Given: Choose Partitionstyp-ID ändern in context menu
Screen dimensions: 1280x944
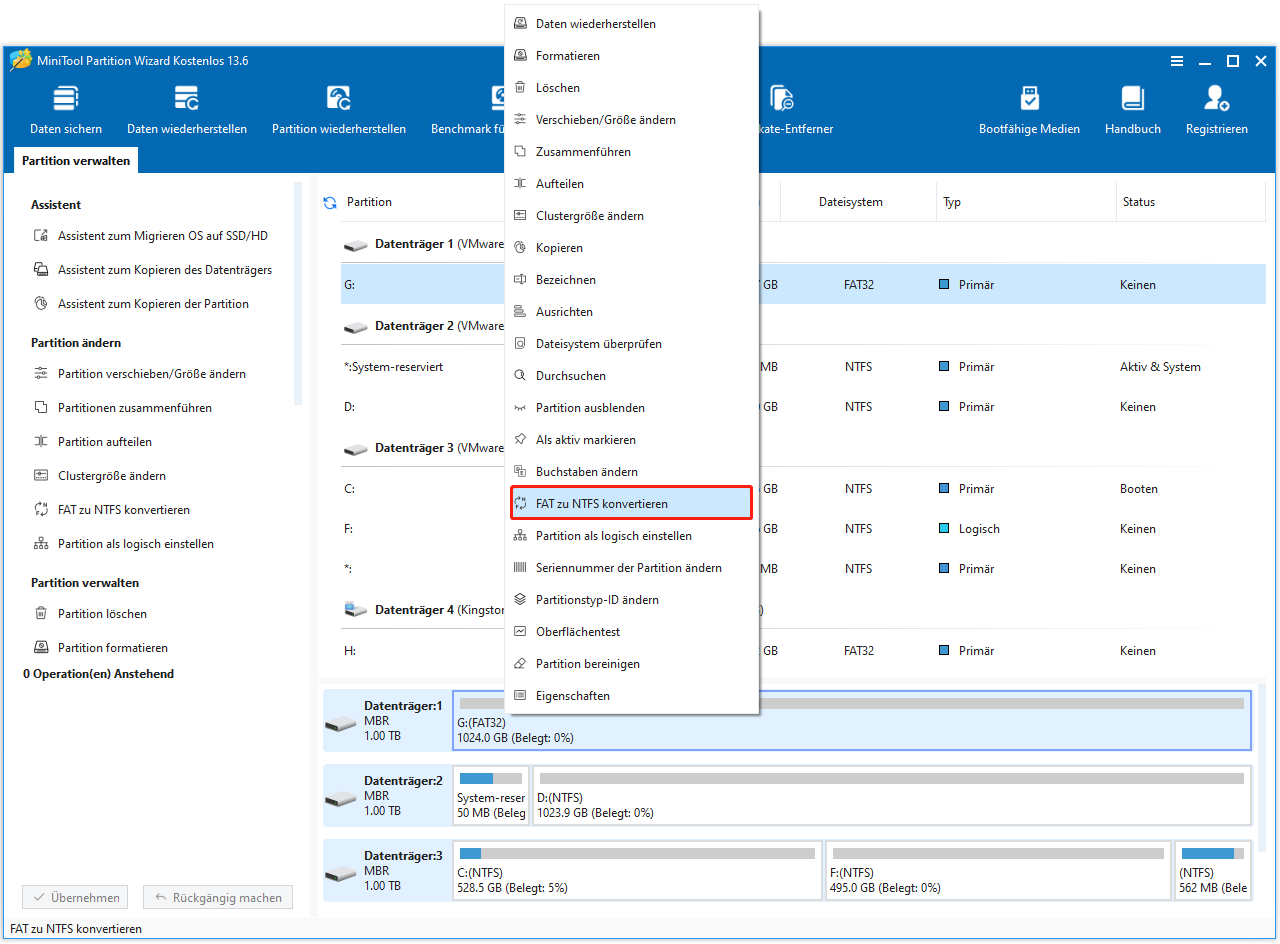Looking at the screenshot, I should point(631,600).
